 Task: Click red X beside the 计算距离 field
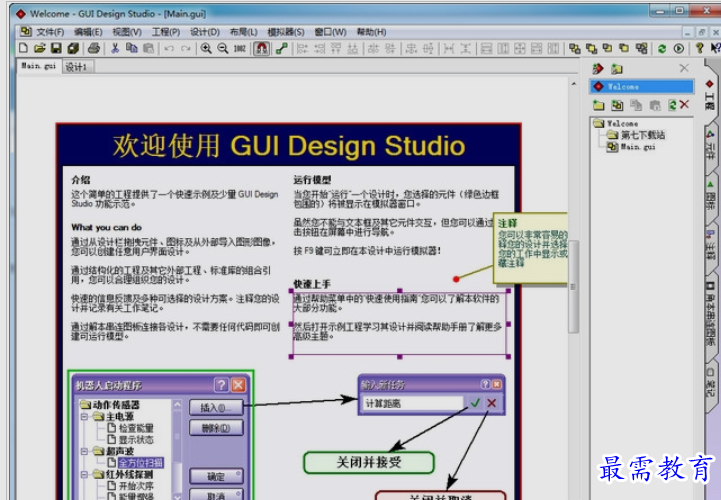[x=492, y=403]
